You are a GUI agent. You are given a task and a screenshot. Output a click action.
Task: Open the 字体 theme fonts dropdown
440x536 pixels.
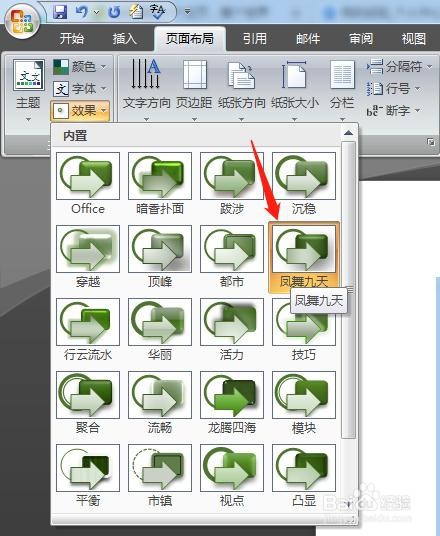pyautogui.click(x=80, y=89)
